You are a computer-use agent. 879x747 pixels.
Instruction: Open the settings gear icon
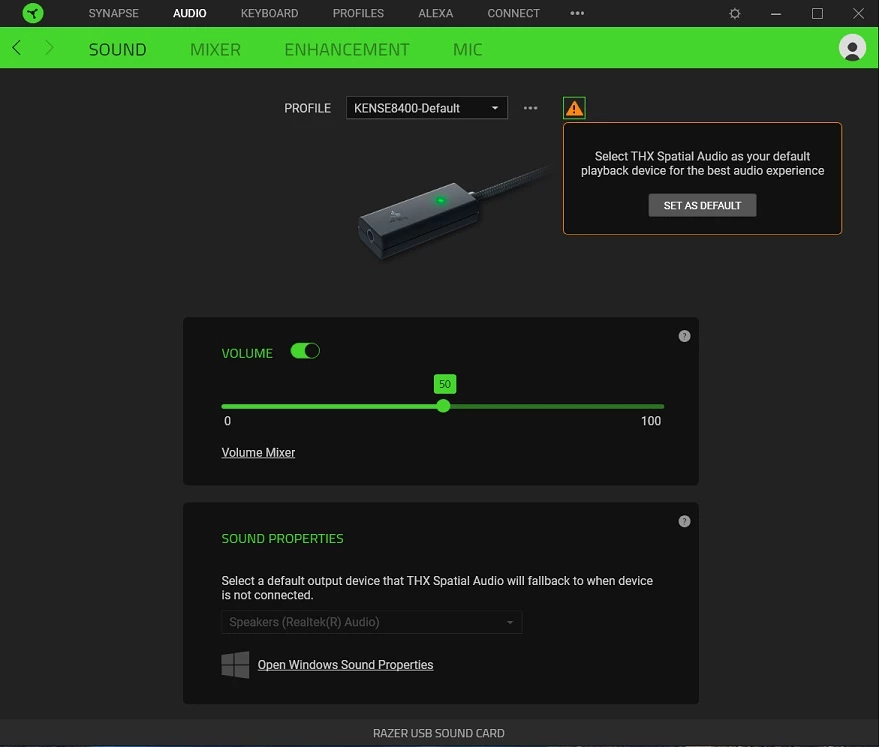coord(734,13)
